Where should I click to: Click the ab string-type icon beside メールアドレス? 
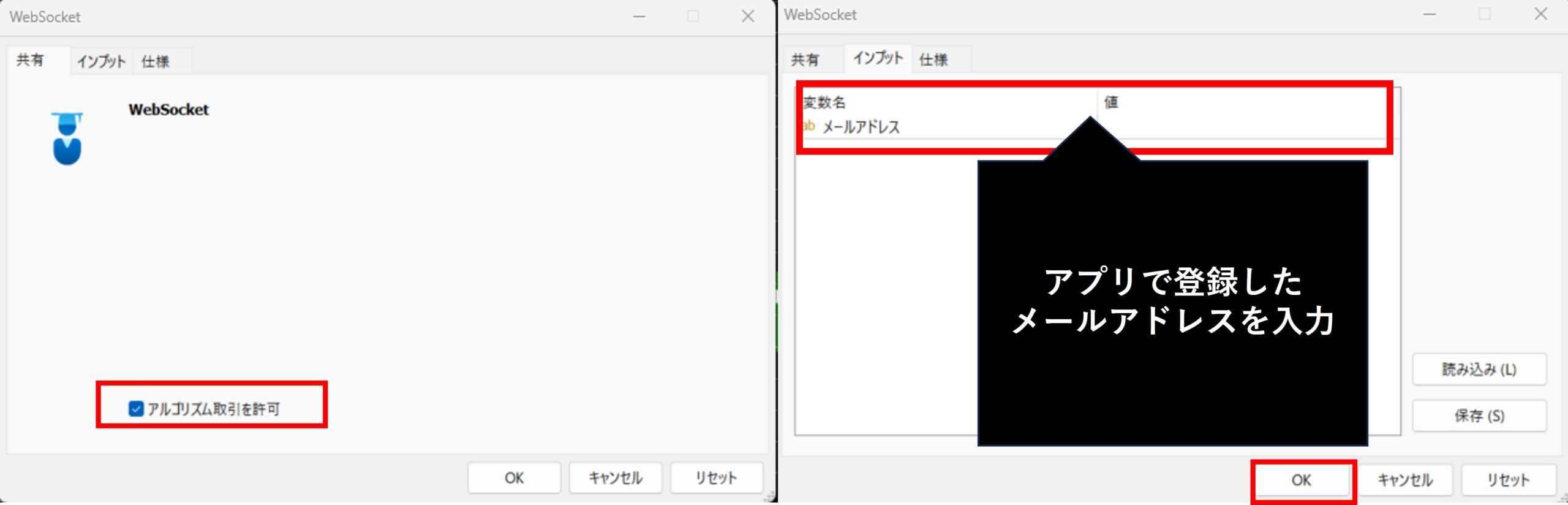pos(809,126)
